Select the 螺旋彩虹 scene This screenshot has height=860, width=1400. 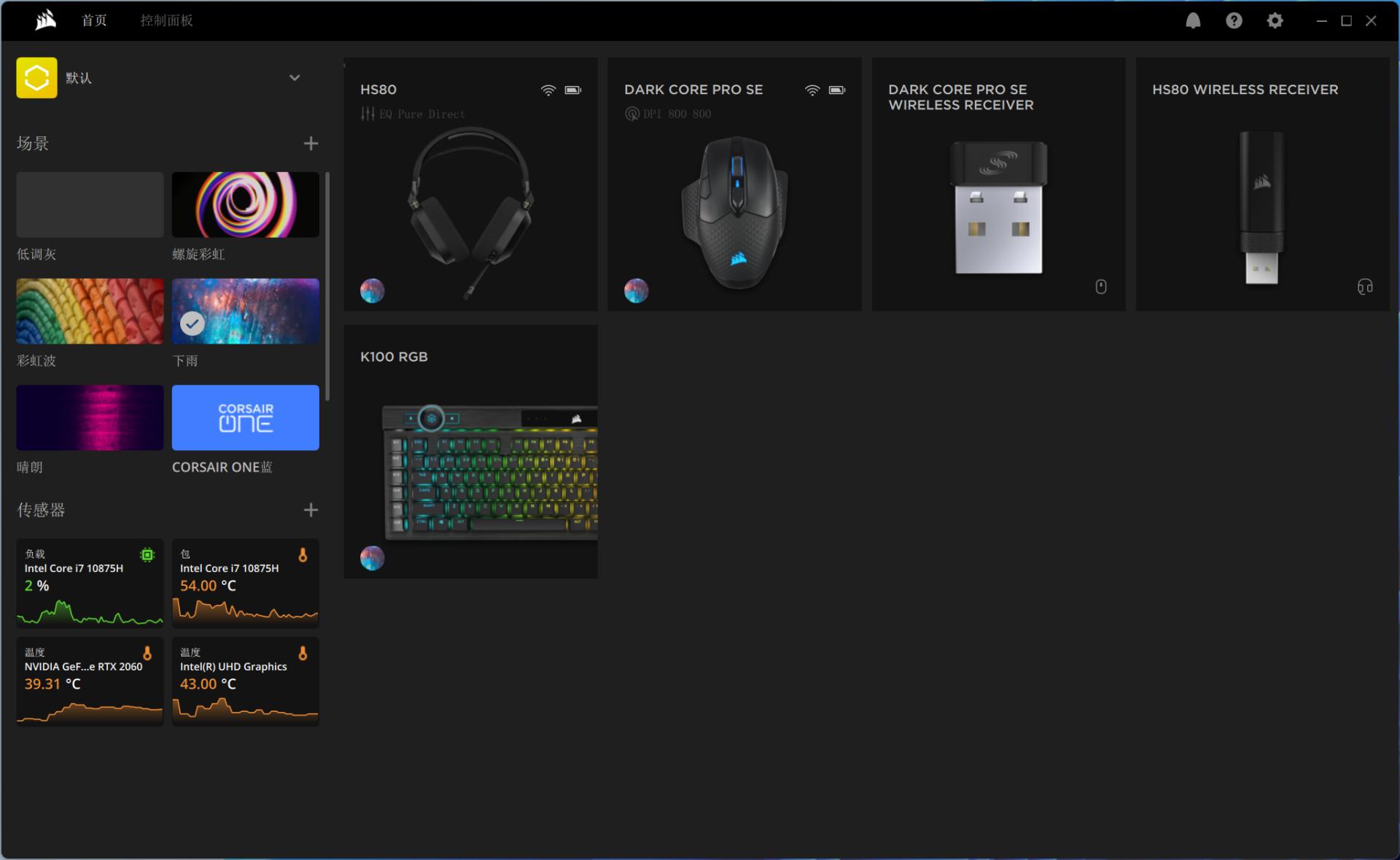pos(246,204)
